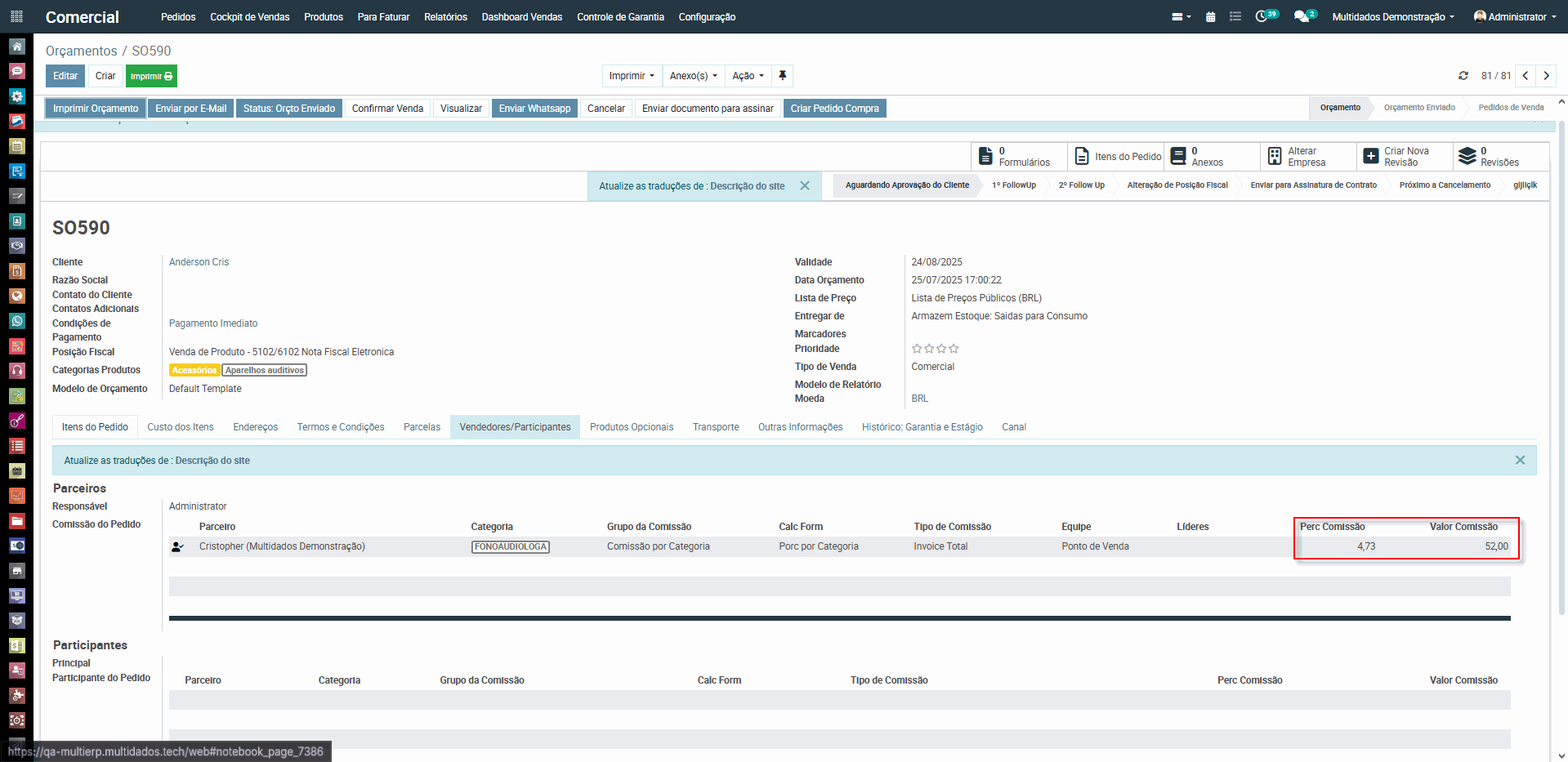
Task: Open the conversations chat bubbles icon
Action: 1302,16
